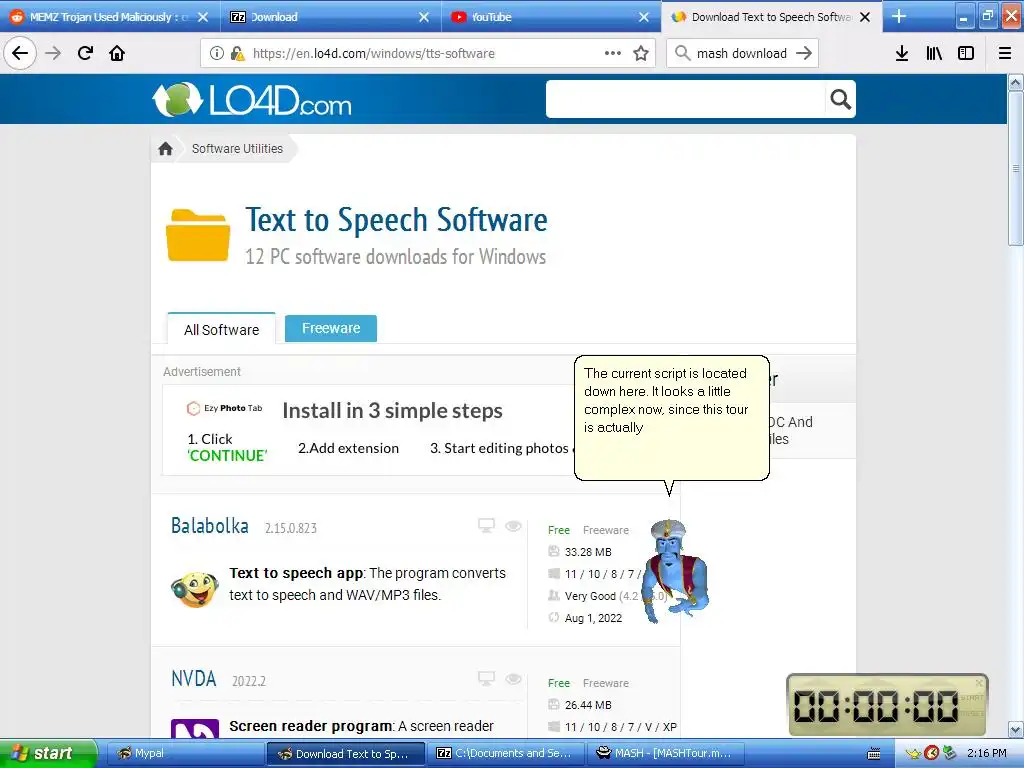Click the keyboard icon in the taskbar
Viewport: 1024px width, 768px height.
click(874, 754)
